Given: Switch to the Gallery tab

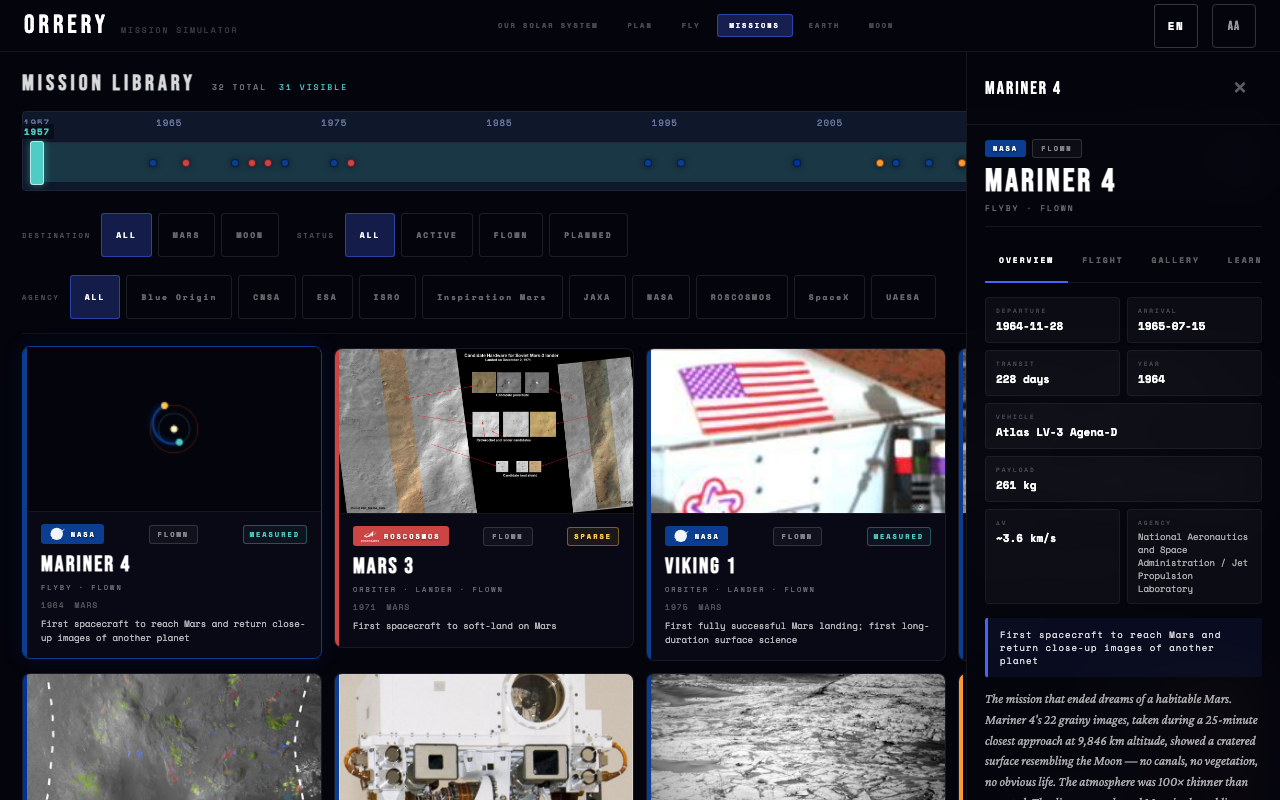Looking at the screenshot, I should point(1175,260).
